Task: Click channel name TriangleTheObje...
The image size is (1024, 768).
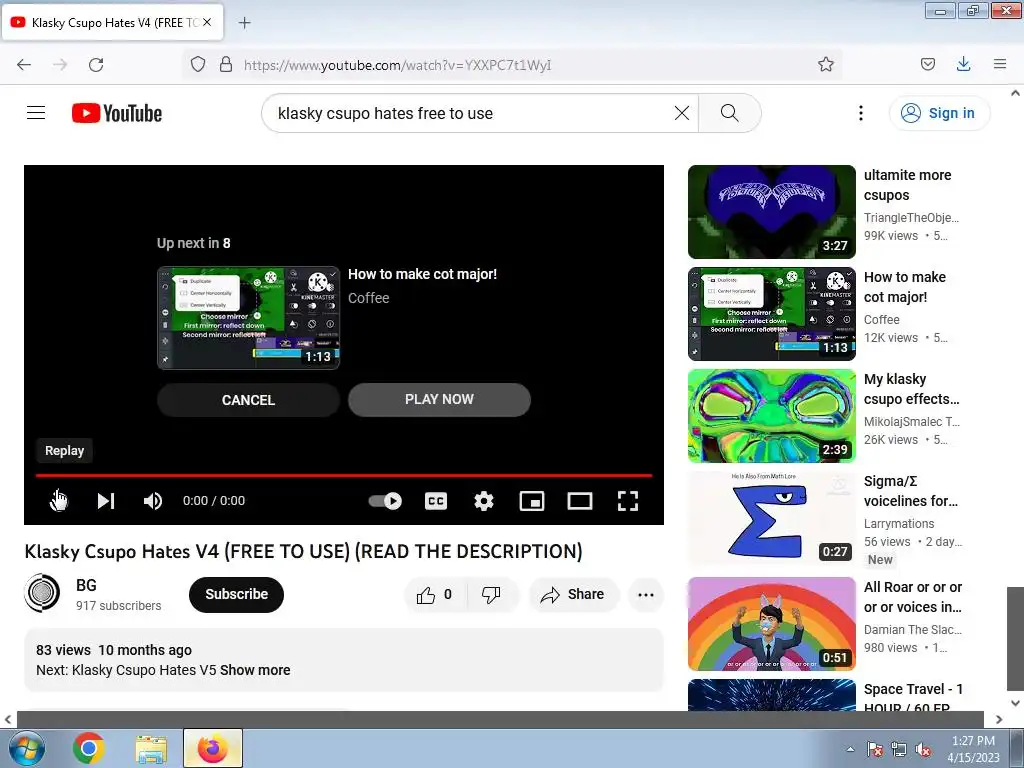Action: click(911, 217)
